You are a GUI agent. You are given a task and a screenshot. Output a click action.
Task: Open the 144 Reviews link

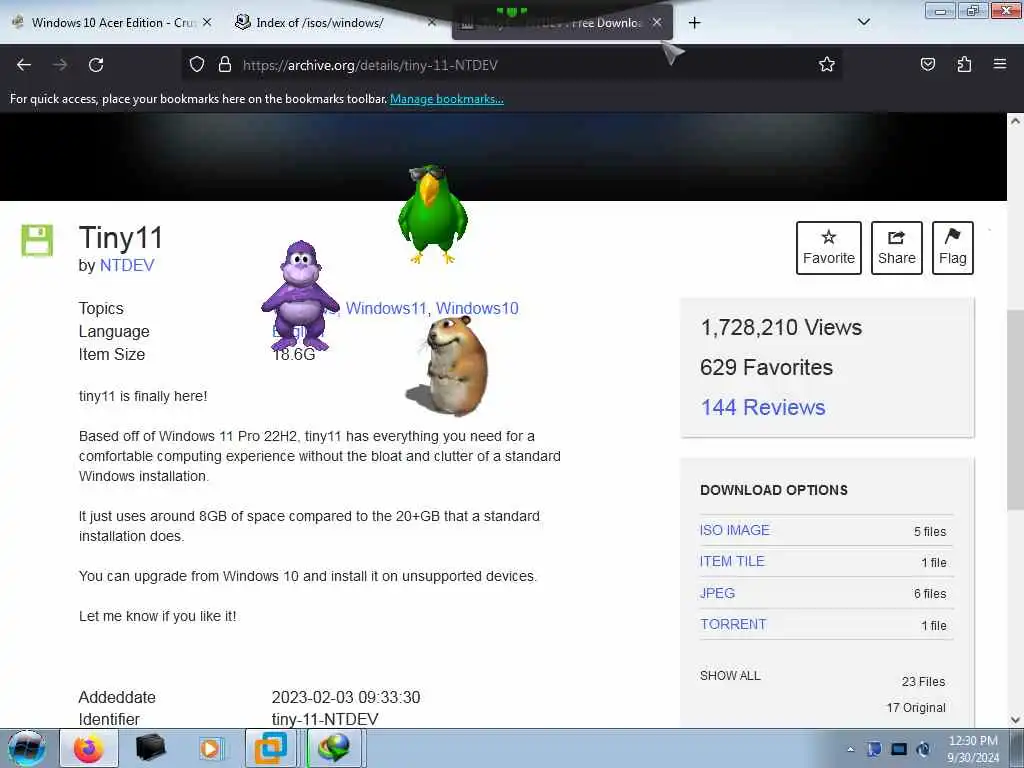[763, 408]
